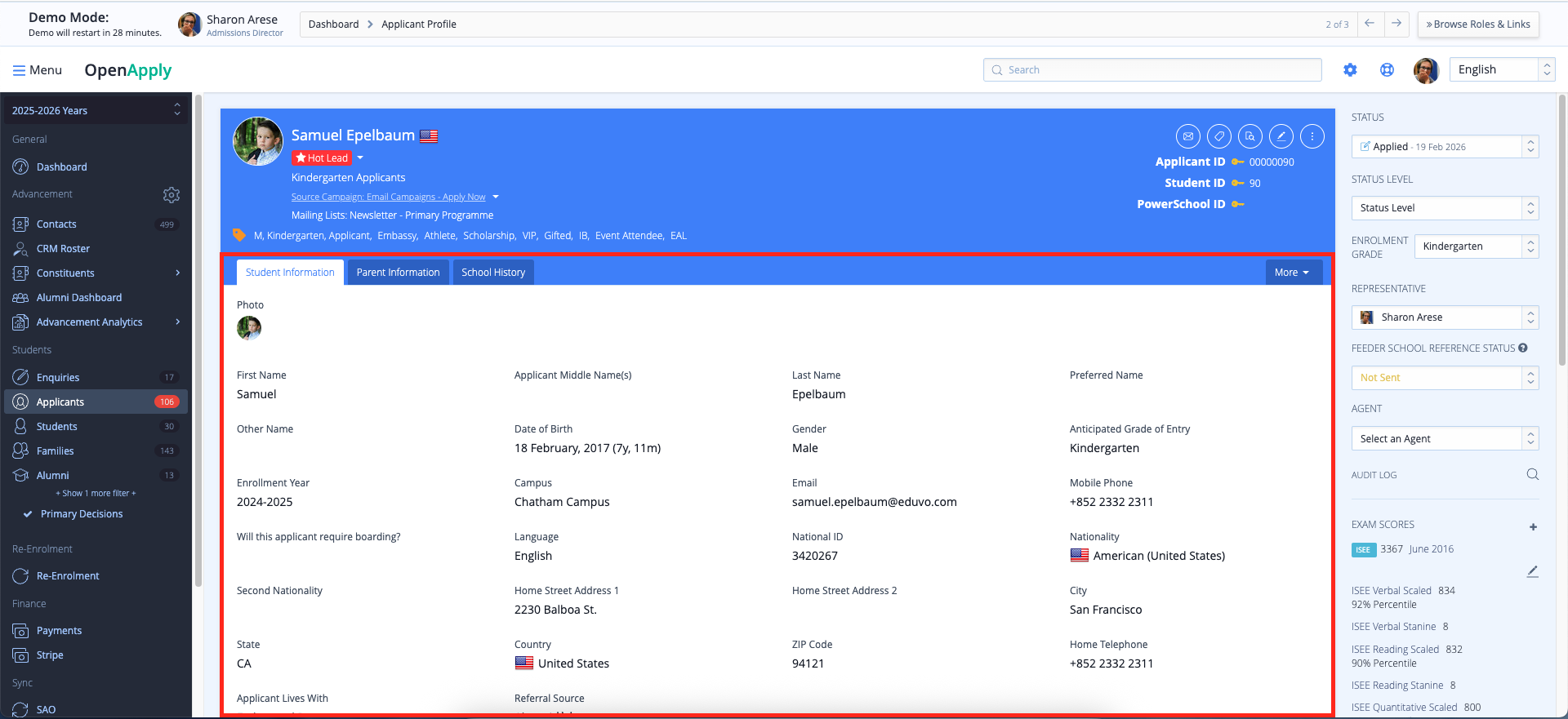The width and height of the screenshot is (1568, 719).
Task: Expand the Enrolment Grade Kindergarten dropdown
Action: [x=1476, y=246]
